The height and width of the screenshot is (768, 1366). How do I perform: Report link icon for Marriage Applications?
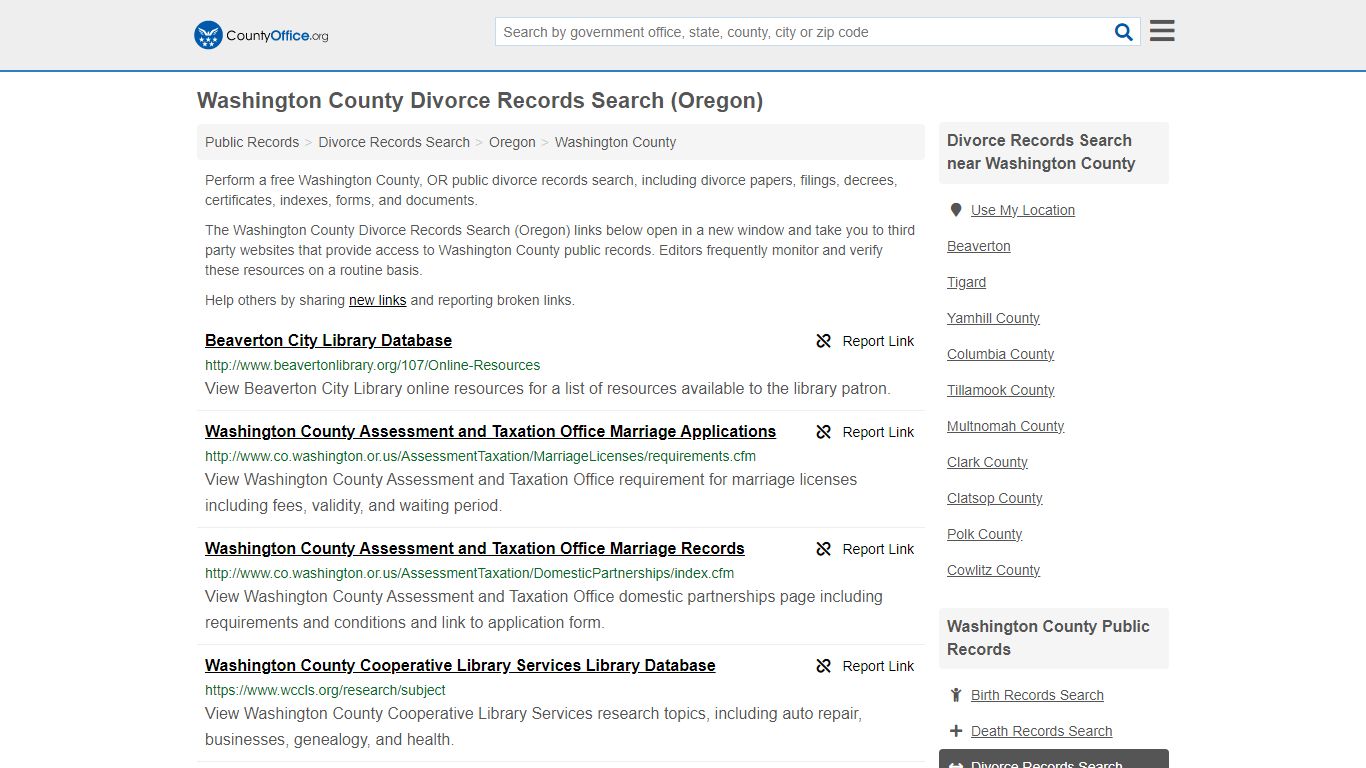click(824, 432)
